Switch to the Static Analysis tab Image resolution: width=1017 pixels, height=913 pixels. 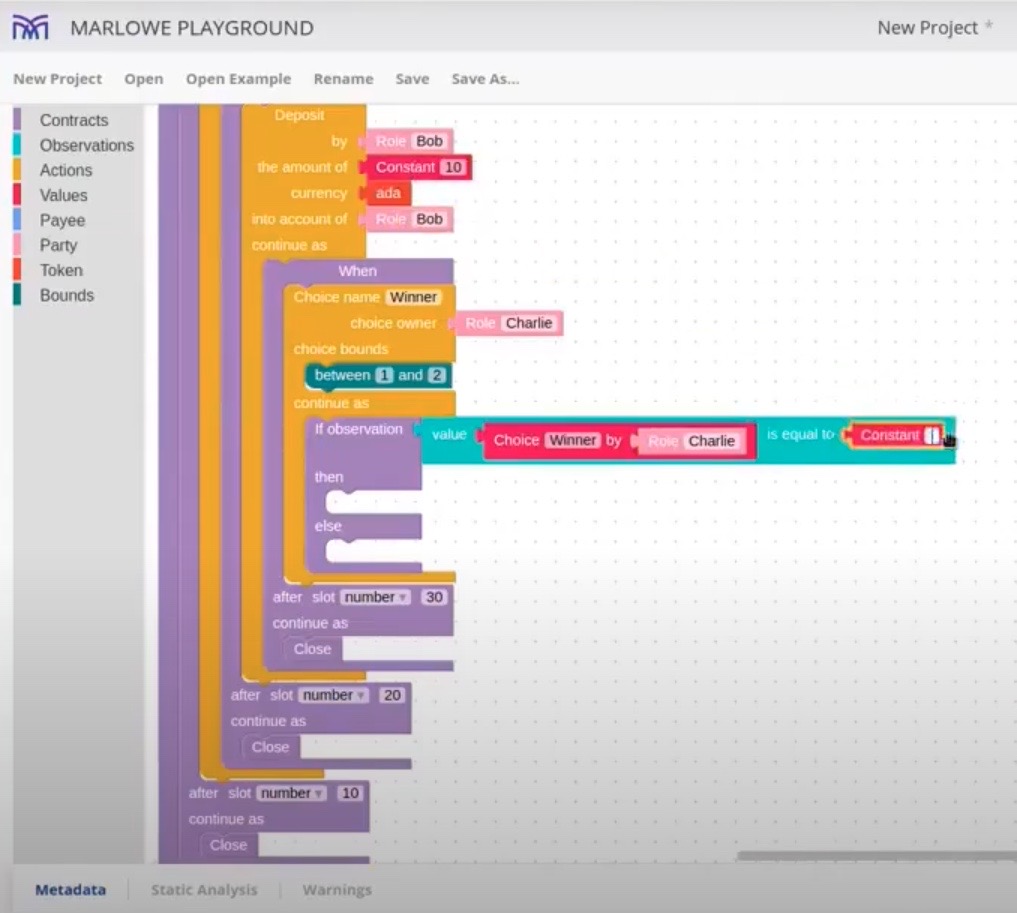click(204, 890)
